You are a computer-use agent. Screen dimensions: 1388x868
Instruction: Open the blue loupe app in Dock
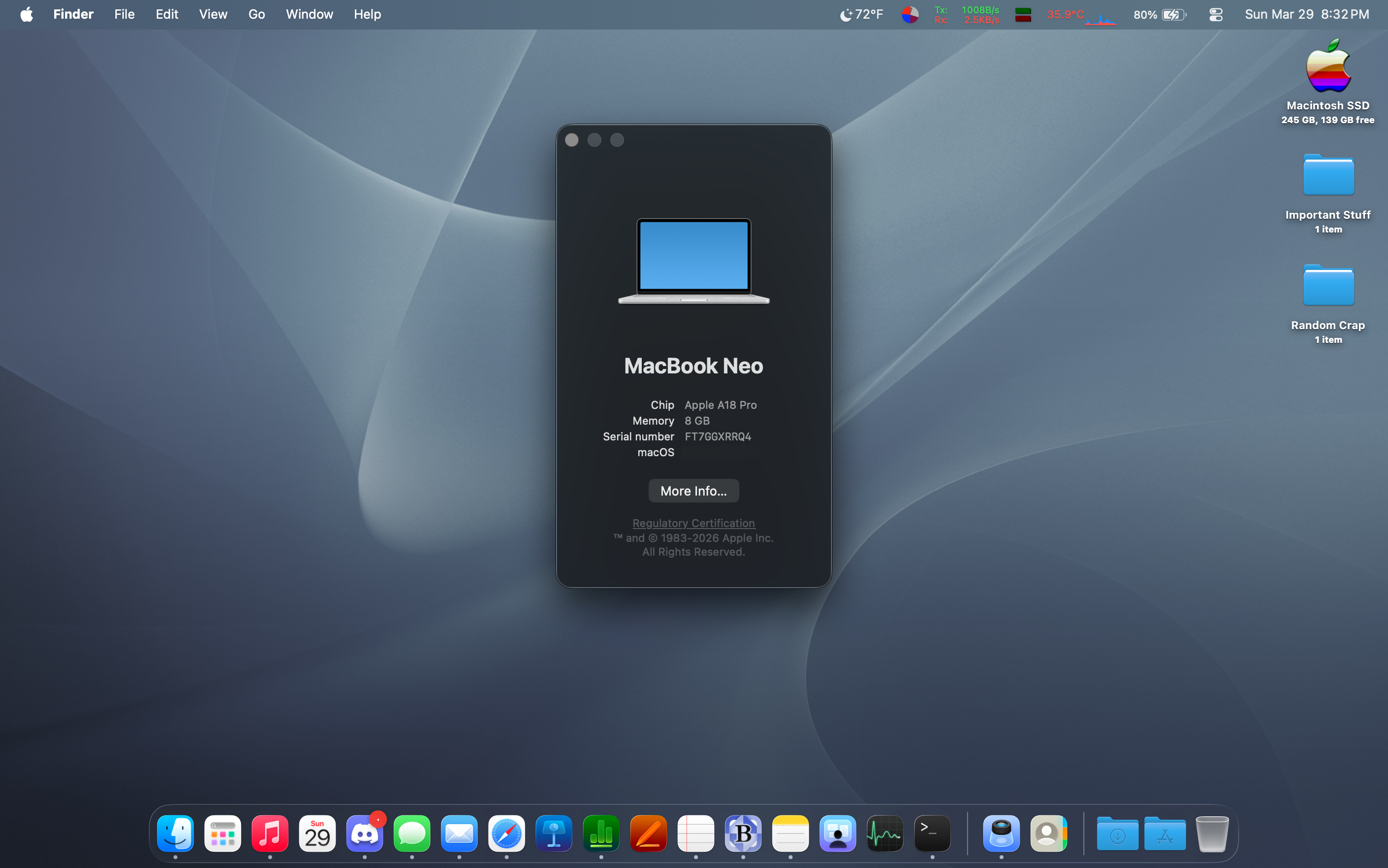(1002, 834)
